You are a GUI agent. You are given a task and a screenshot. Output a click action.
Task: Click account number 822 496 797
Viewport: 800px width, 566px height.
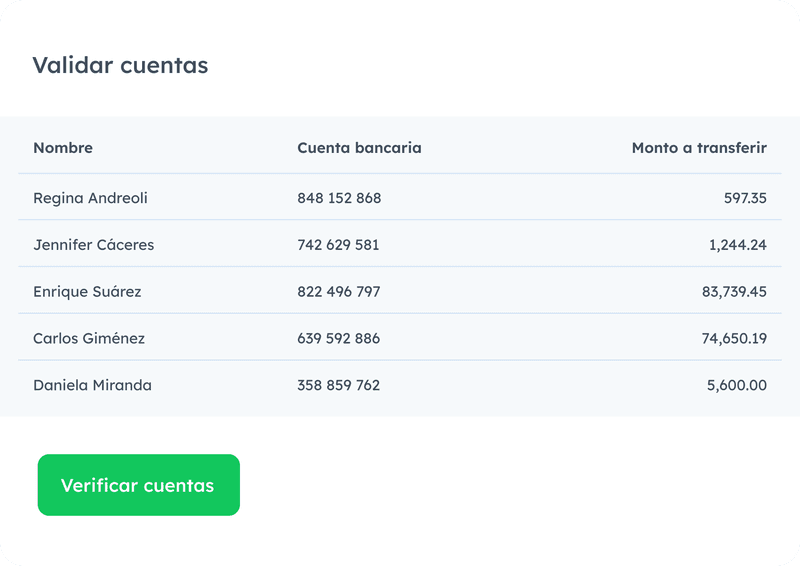[x=339, y=291]
